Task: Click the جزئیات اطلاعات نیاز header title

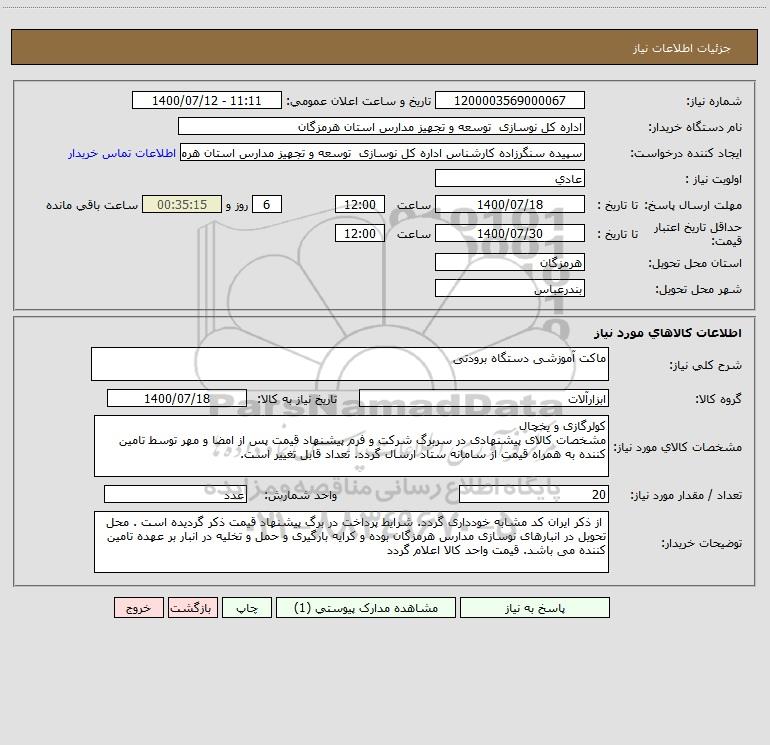Action: [x=682, y=48]
